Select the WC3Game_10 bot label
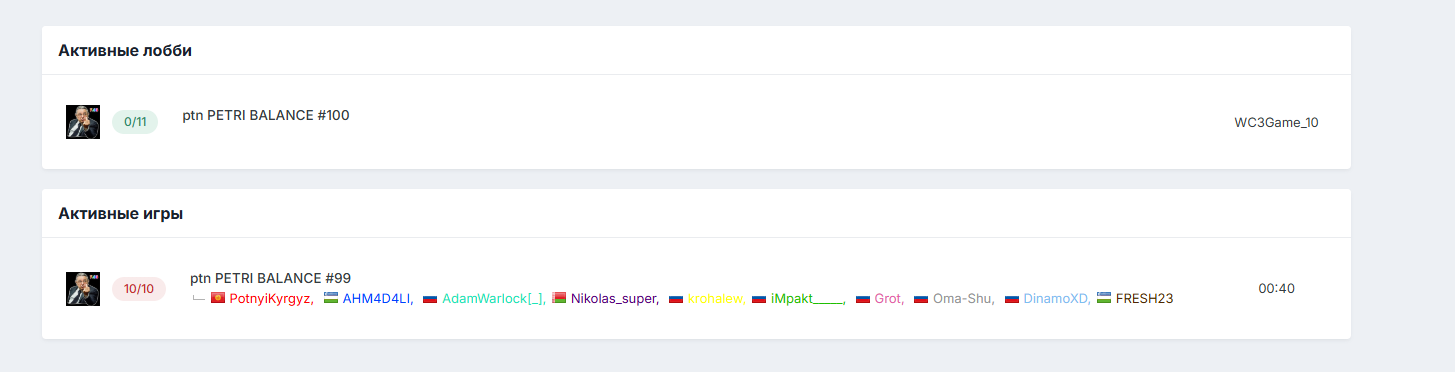This screenshot has height=372, width=1455. click(1276, 123)
